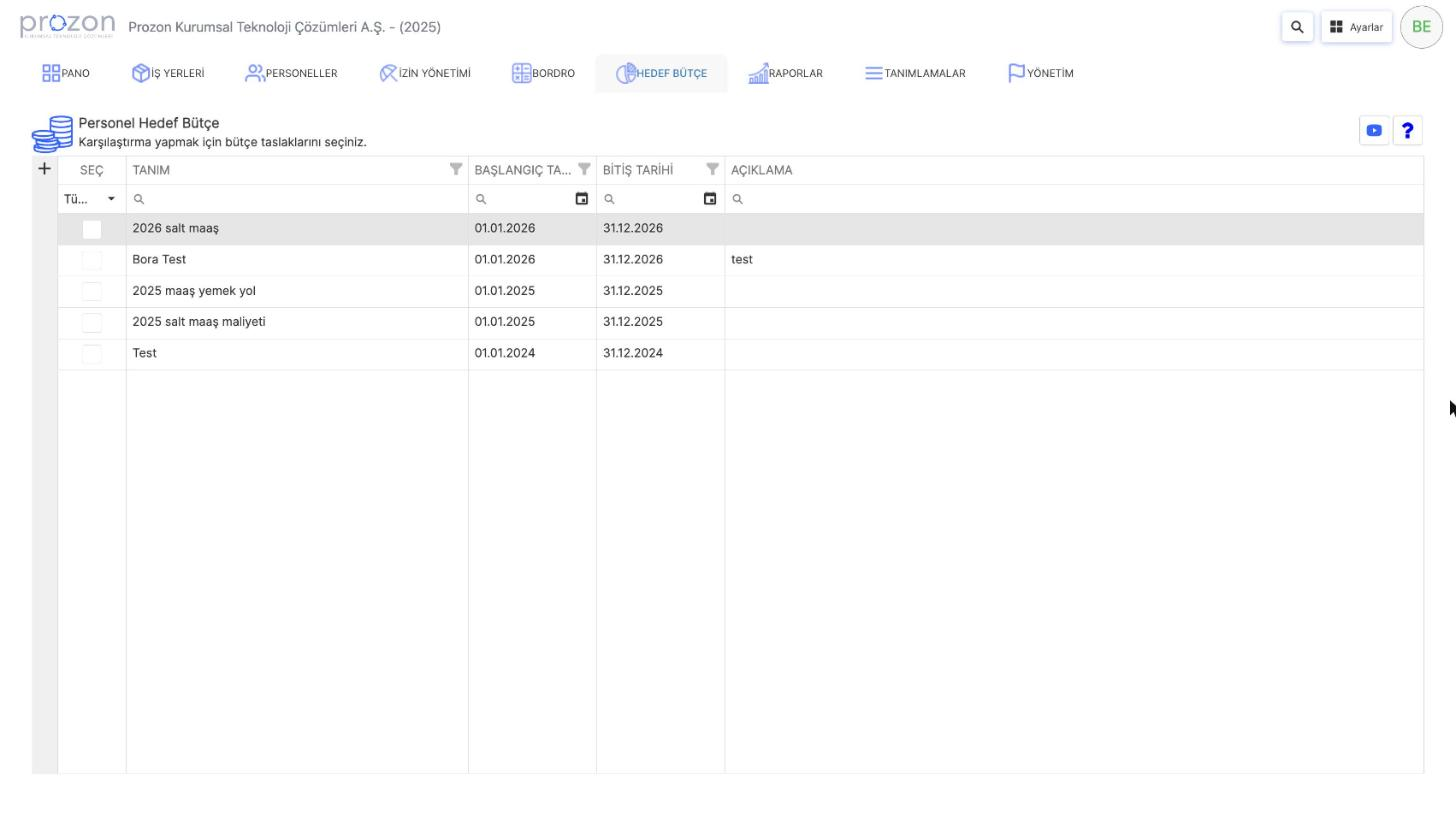Go to the PANO menu

(66, 73)
